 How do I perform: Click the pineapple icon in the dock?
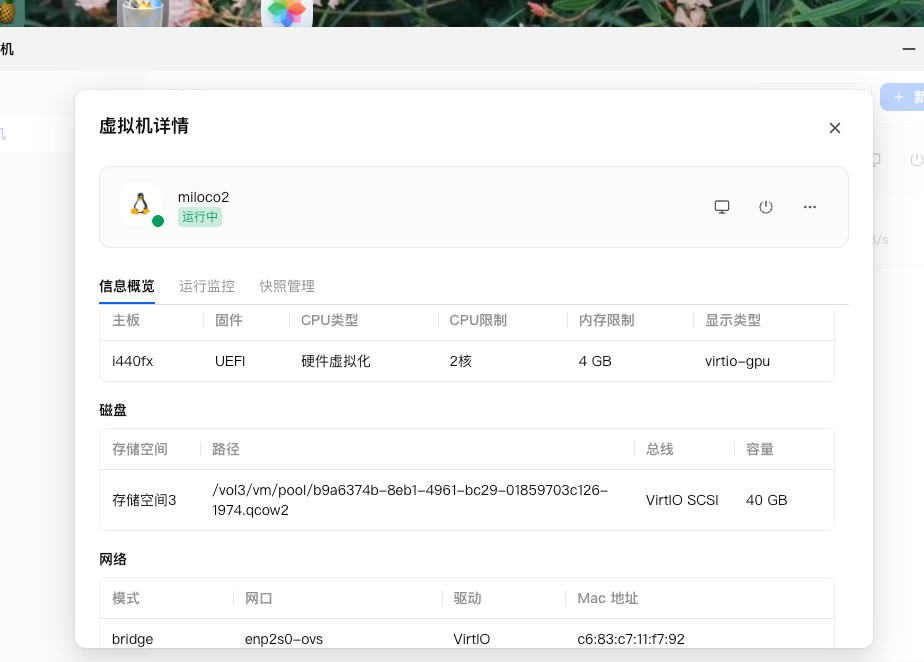8,12
